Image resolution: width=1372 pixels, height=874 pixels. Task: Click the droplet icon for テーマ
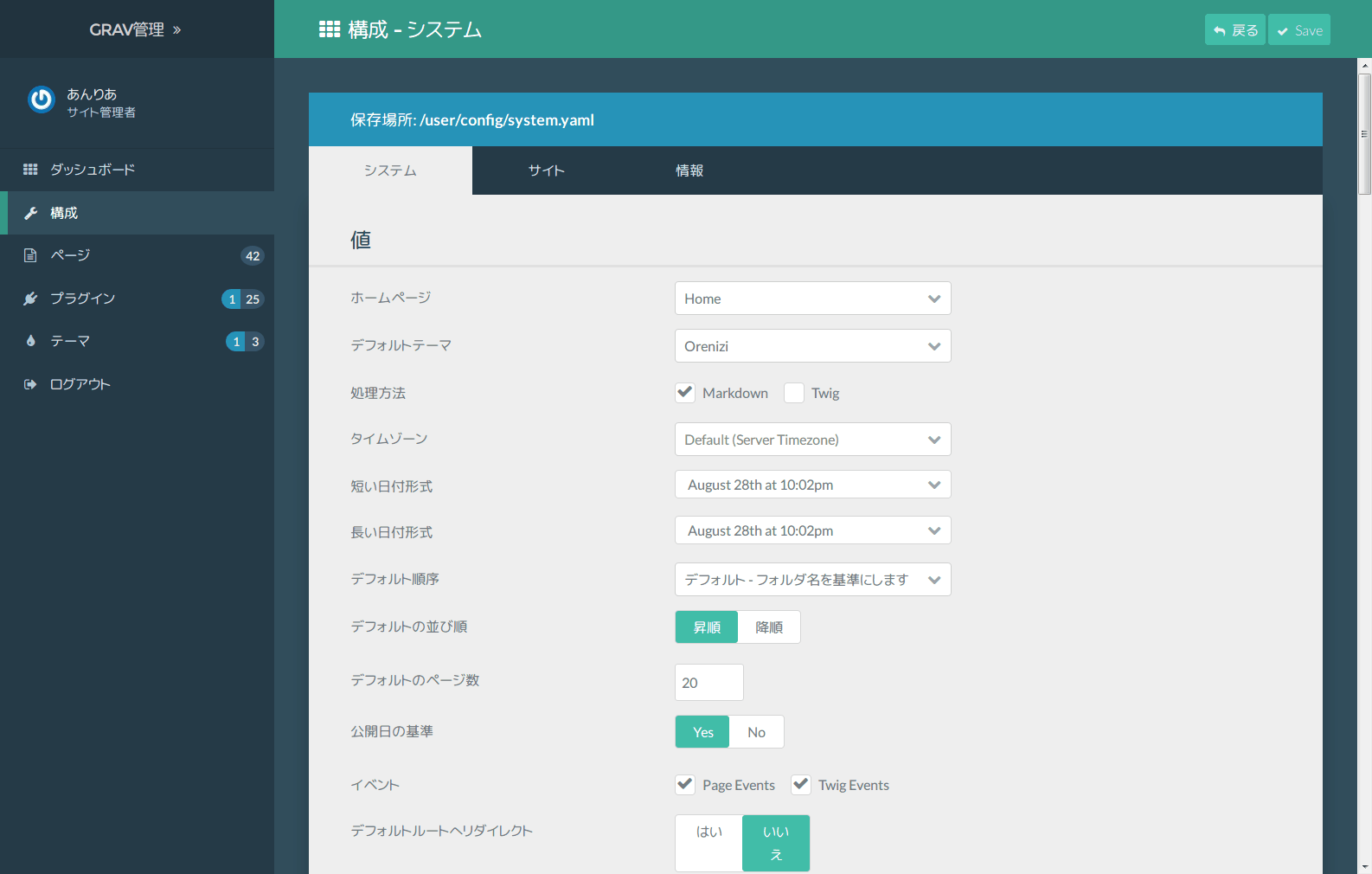click(x=30, y=341)
